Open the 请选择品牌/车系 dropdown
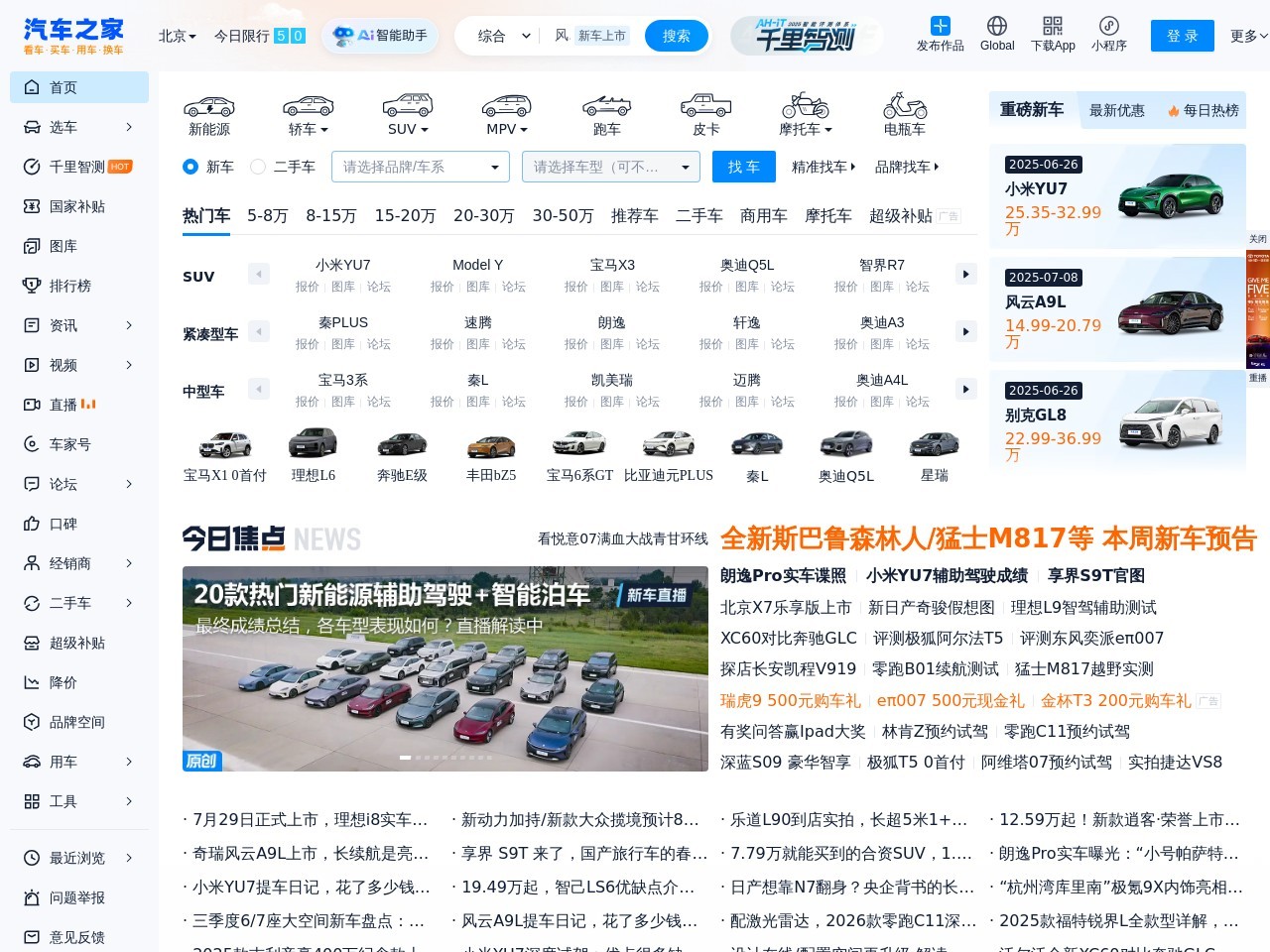This screenshot has height=952, width=1270. tap(420, 167)
